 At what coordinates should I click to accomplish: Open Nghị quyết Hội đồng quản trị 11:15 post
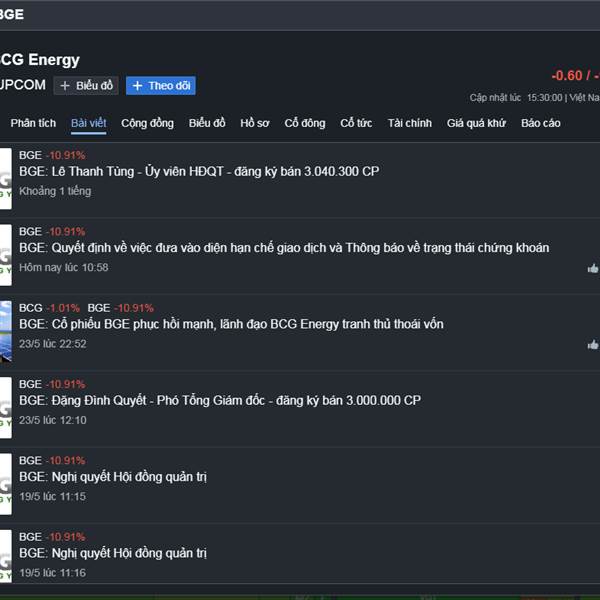pyautogui.click(x=113, y=477)
